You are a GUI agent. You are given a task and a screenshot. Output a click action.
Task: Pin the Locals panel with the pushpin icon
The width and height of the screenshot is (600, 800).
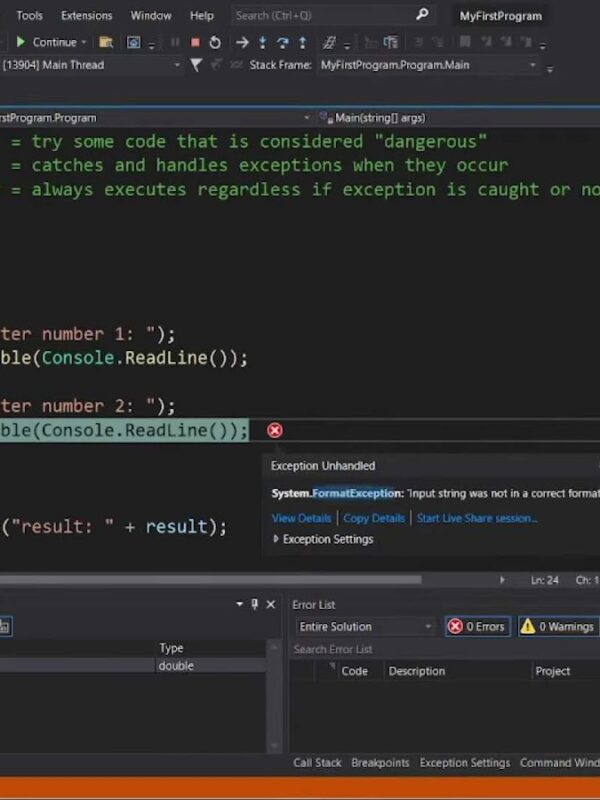coord(255,604)
